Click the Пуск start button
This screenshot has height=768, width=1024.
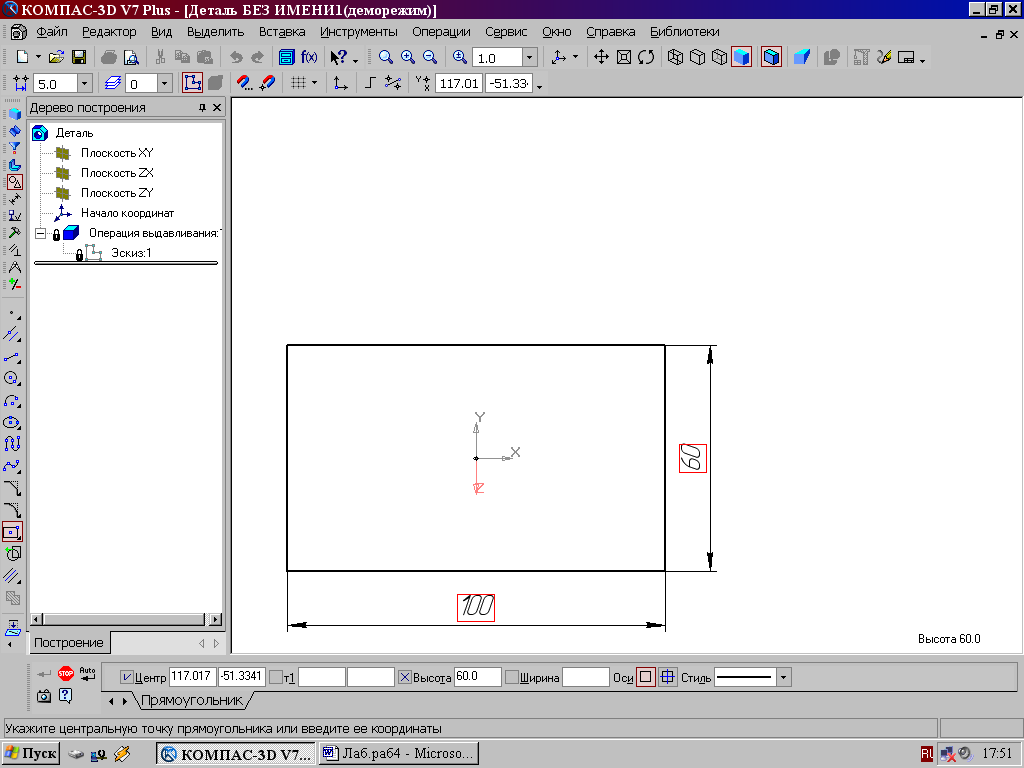pos(30,753)
